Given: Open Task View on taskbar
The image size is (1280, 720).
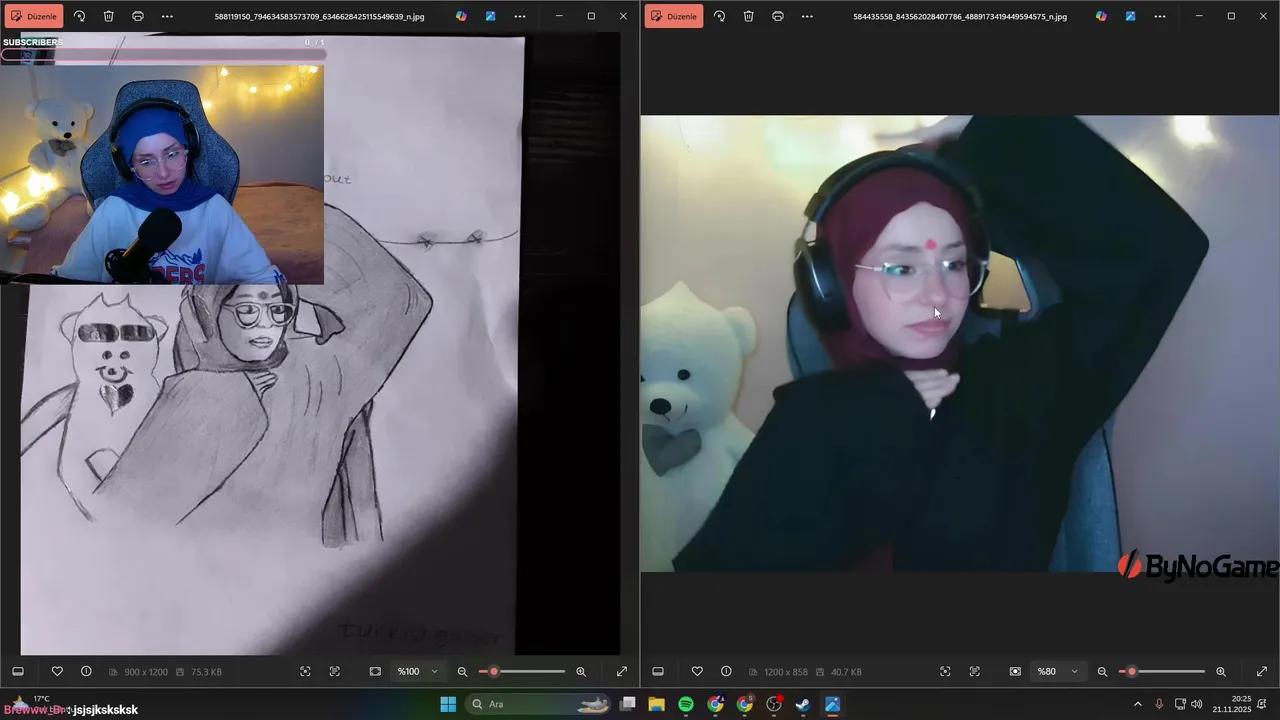Looking at the screenshot, I should [628, 704].
